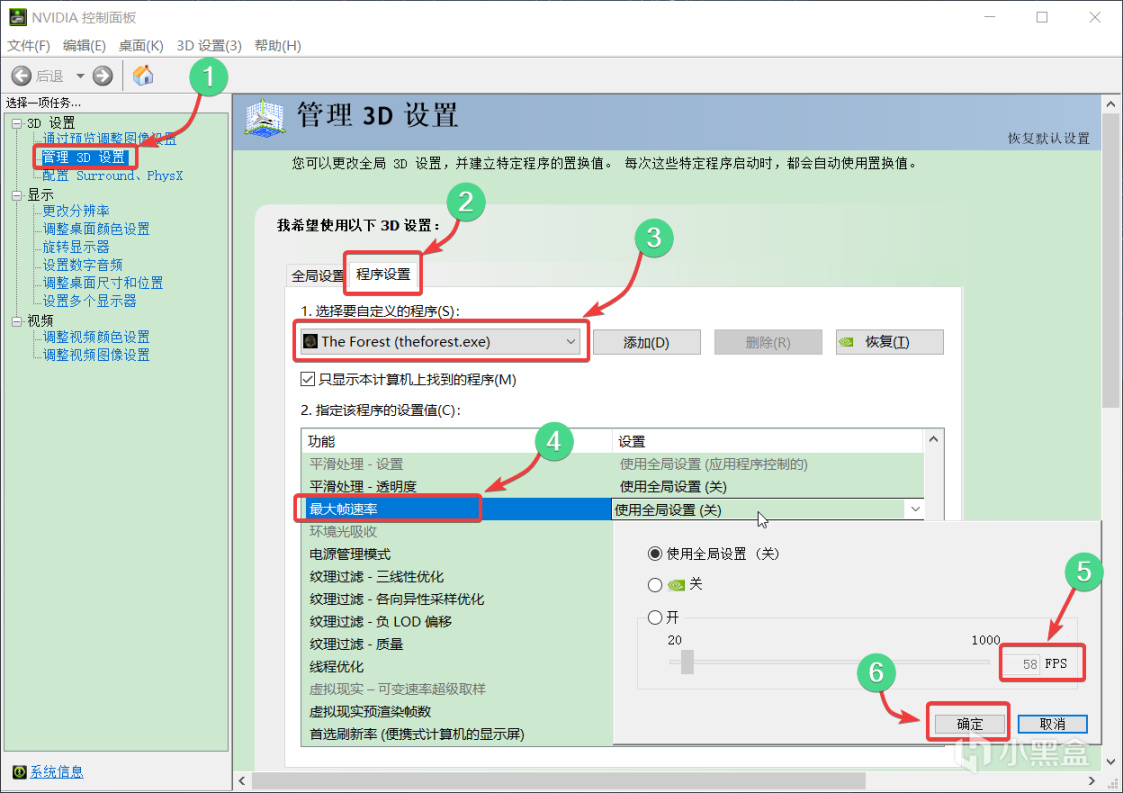Open the 最大帧速率 setting dropdown
Viewport: 1123px width, 793px height.
(x=915, y=509)
